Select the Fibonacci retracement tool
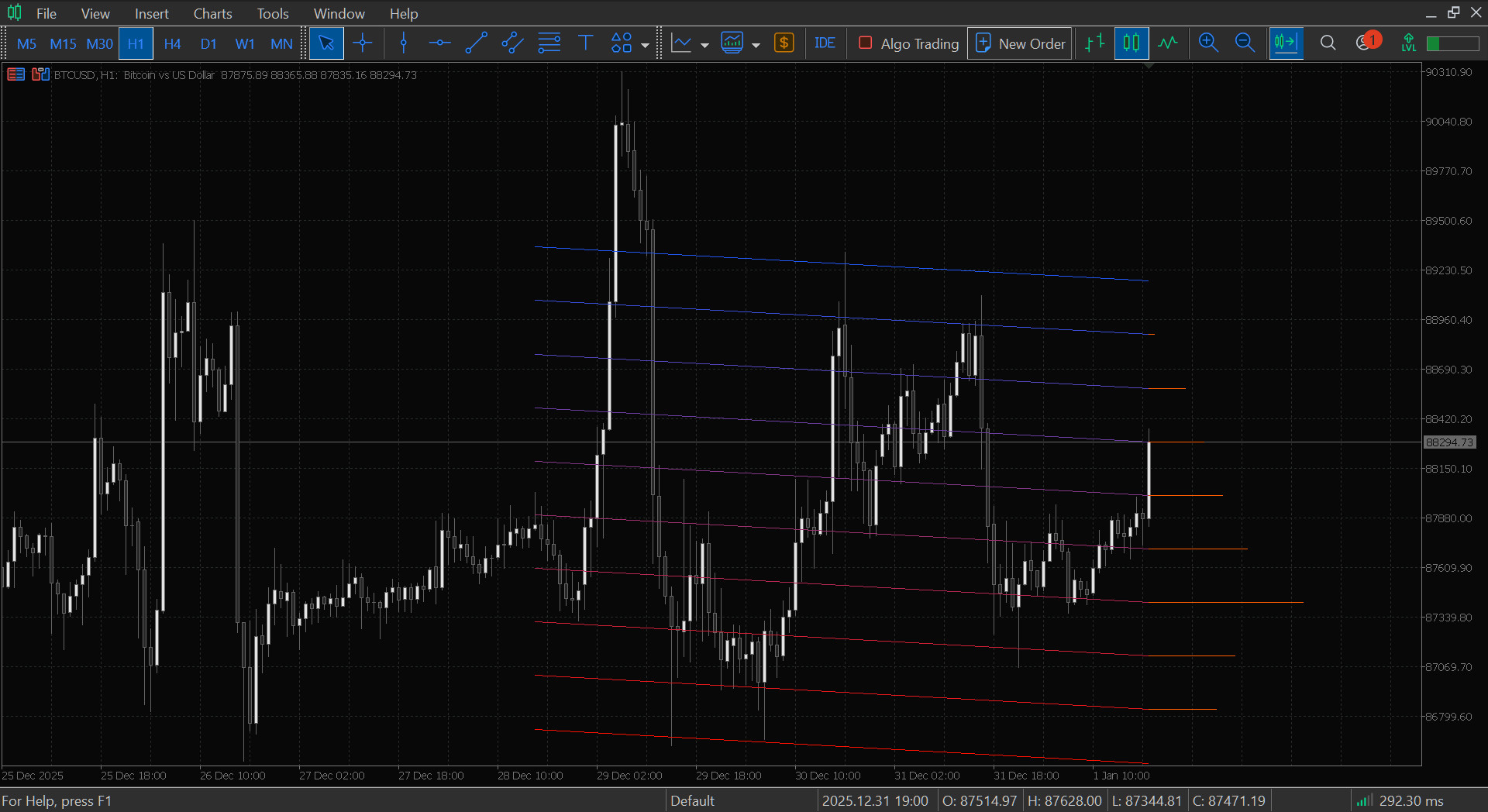Image resolution: width=1488 pixels, height=812 pixels. (549, 43)
